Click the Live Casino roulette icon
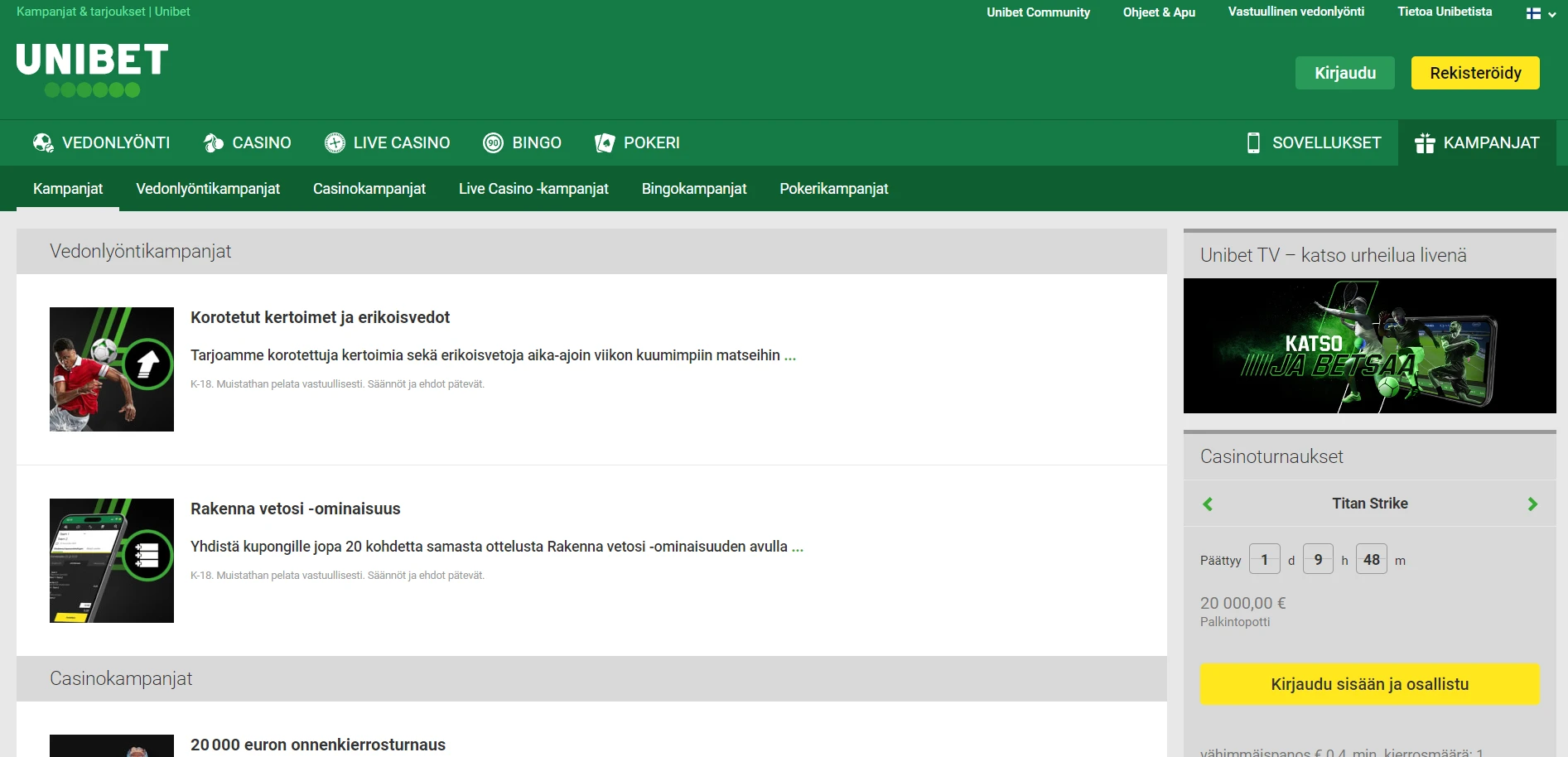 (x=335, y=143)
